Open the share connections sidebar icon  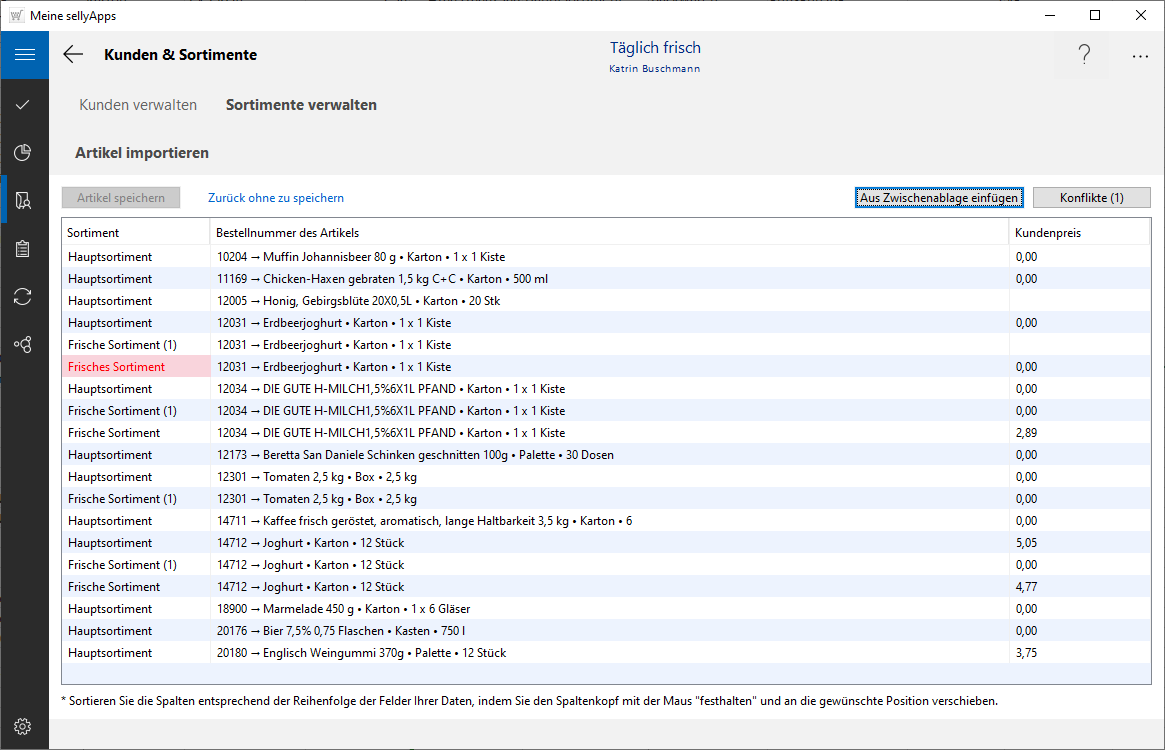(24, 344)
